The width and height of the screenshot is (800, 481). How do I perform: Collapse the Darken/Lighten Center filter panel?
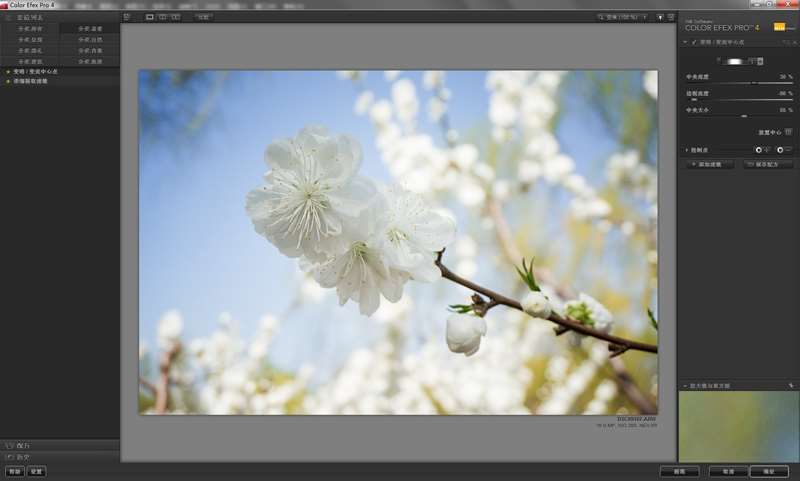click(685, 42)
